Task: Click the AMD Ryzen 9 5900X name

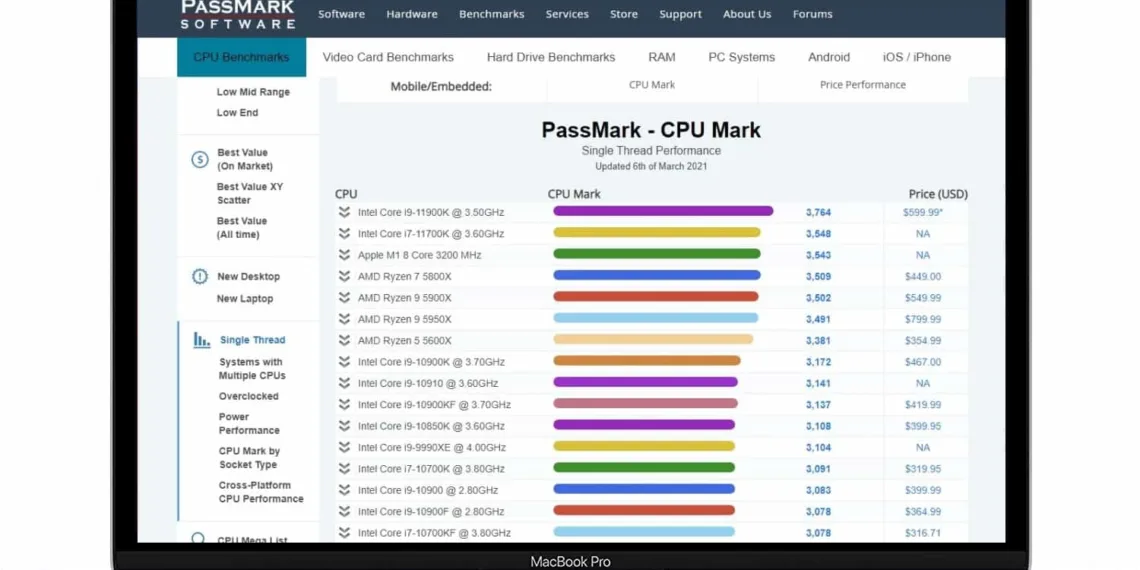Action: point(404,297)
